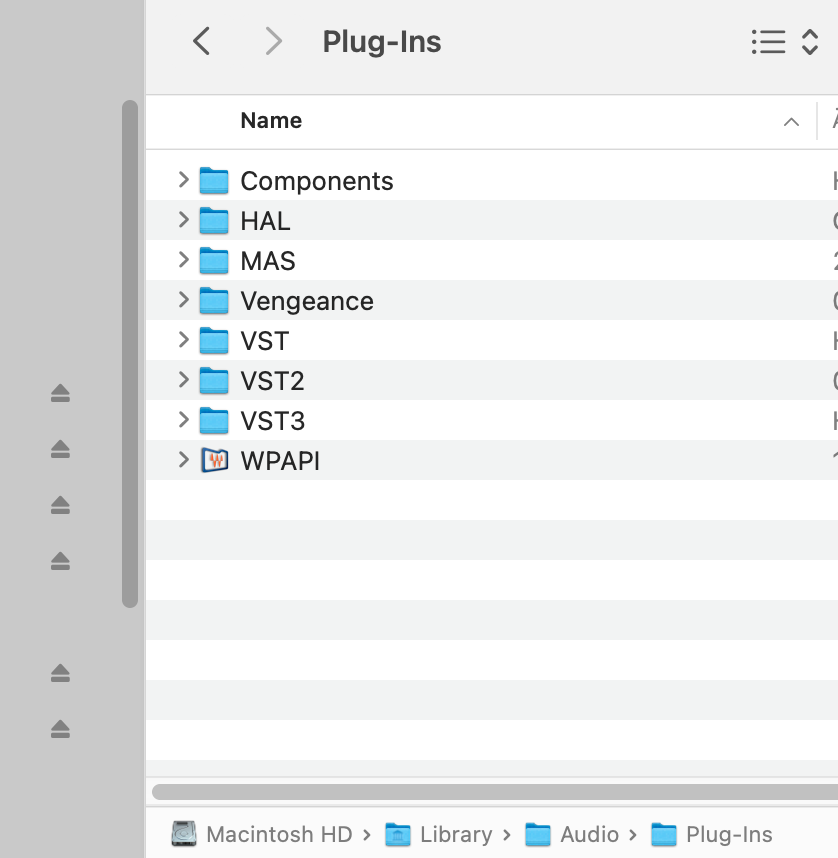Click the Audio folder icon in path bar
This screenshot has width=838, height=858.
[x=538, y=834]
